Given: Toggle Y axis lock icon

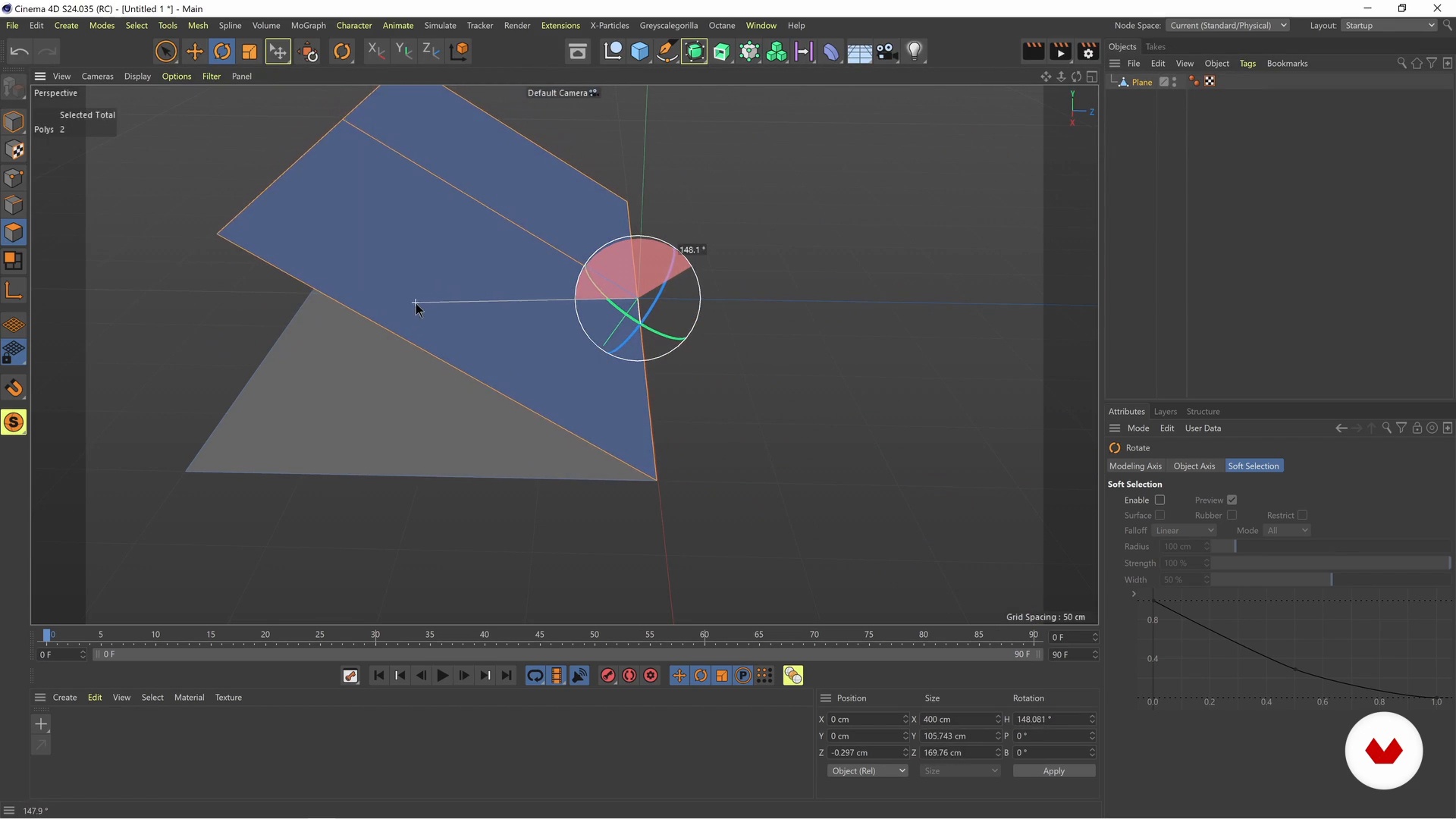Looking at the screenshot, I should tap(403, 52).
